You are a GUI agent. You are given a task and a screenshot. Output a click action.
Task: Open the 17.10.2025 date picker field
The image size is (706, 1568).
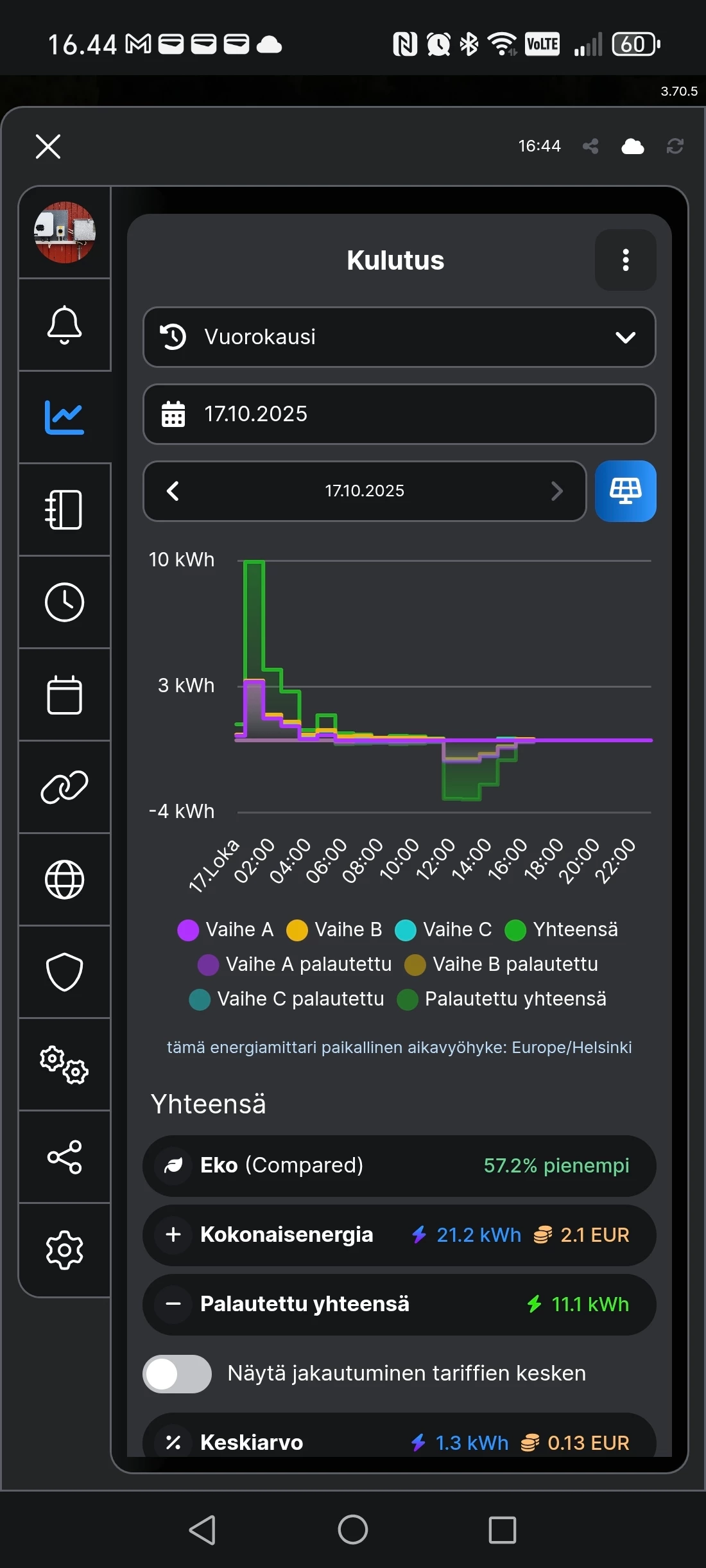coord(399,414)
